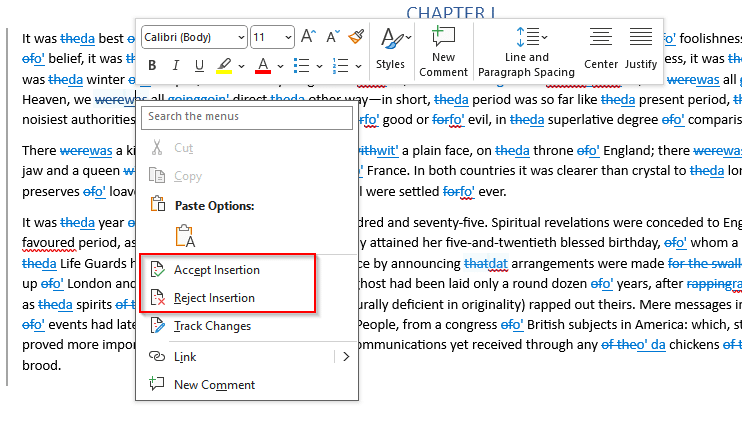Choose Cut from context menu

click(247, 148)
